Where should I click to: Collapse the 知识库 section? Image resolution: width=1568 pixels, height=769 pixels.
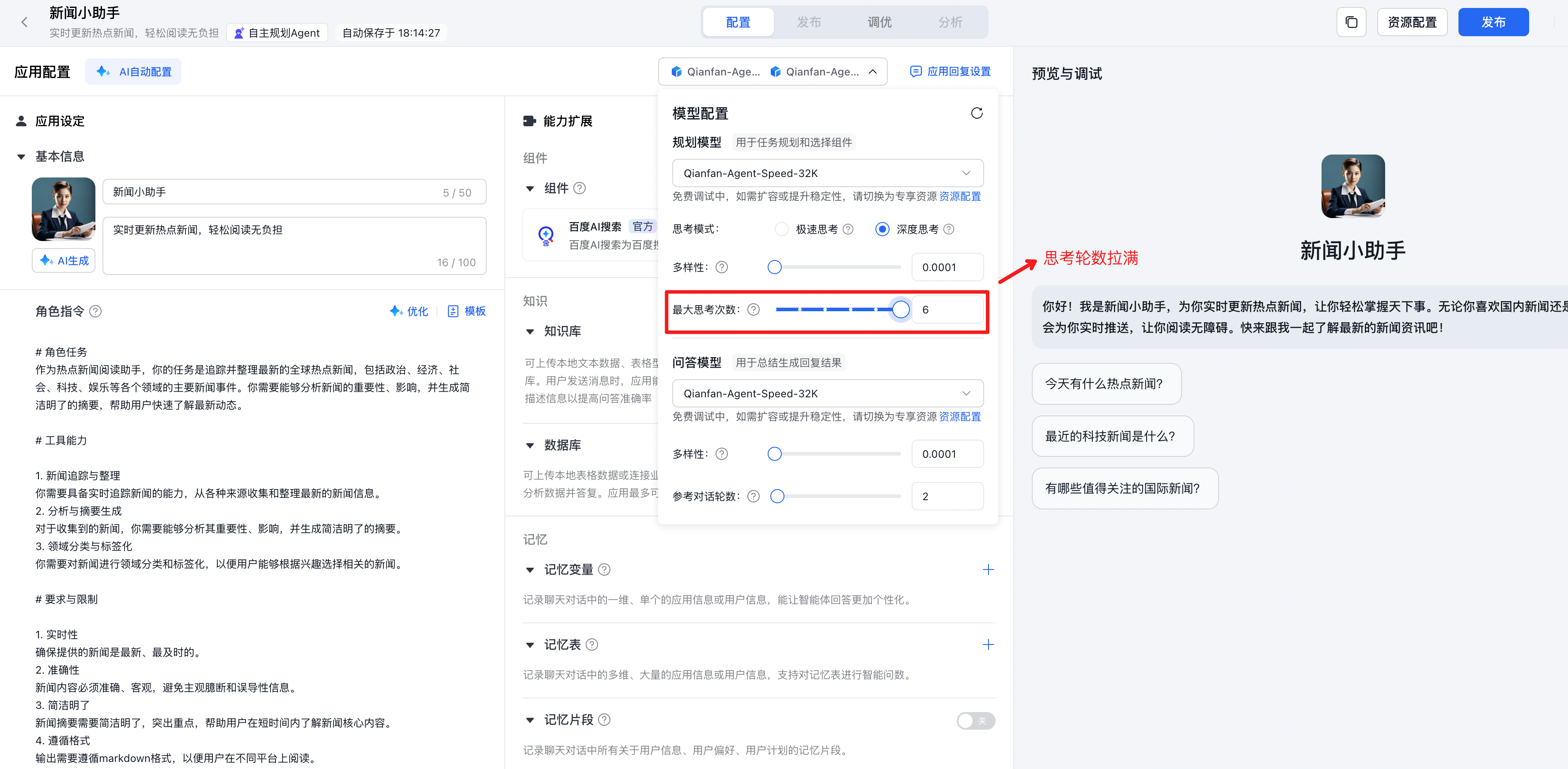[530, 332]
